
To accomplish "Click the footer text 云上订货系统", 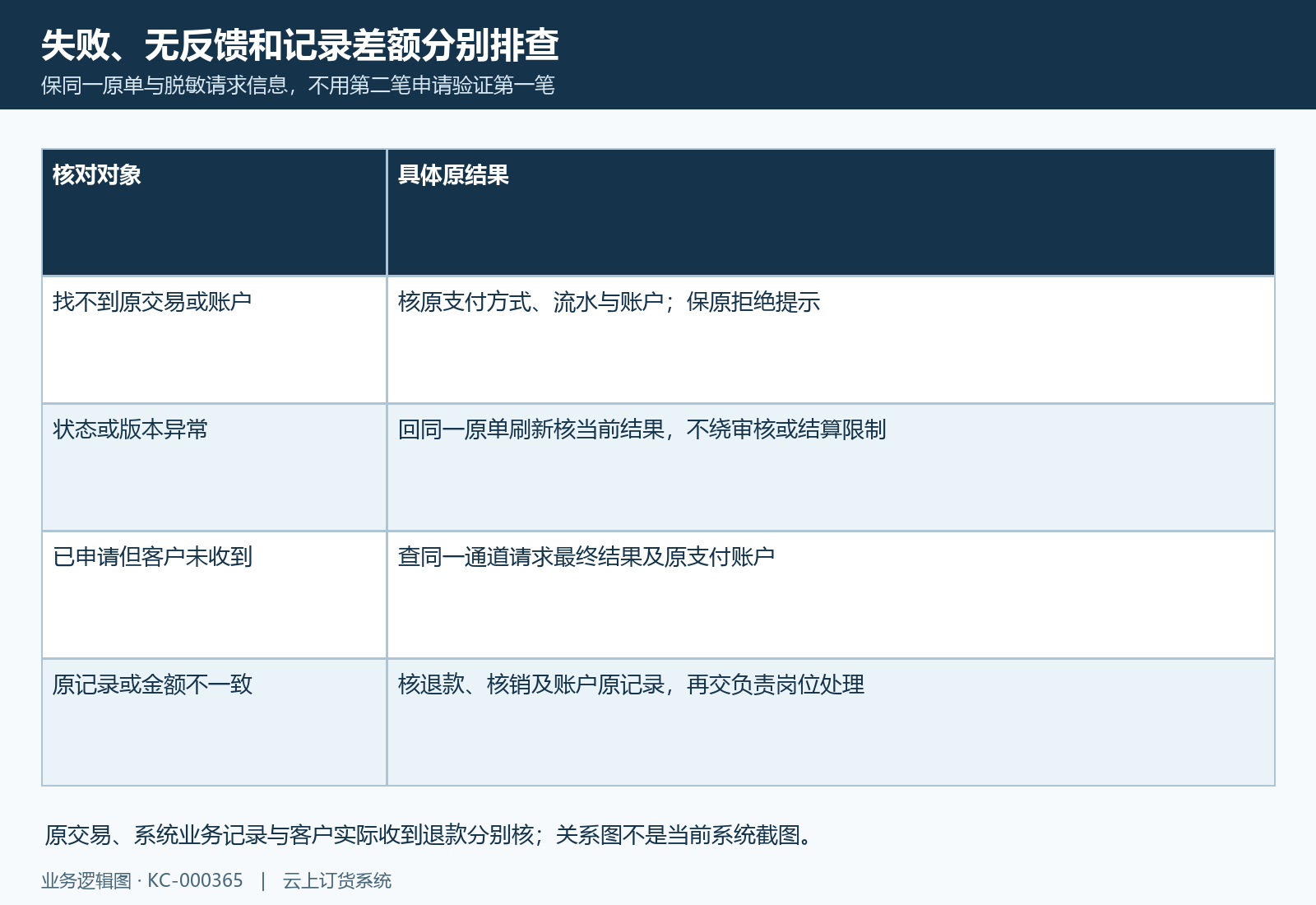I will [x=337, y=880].
